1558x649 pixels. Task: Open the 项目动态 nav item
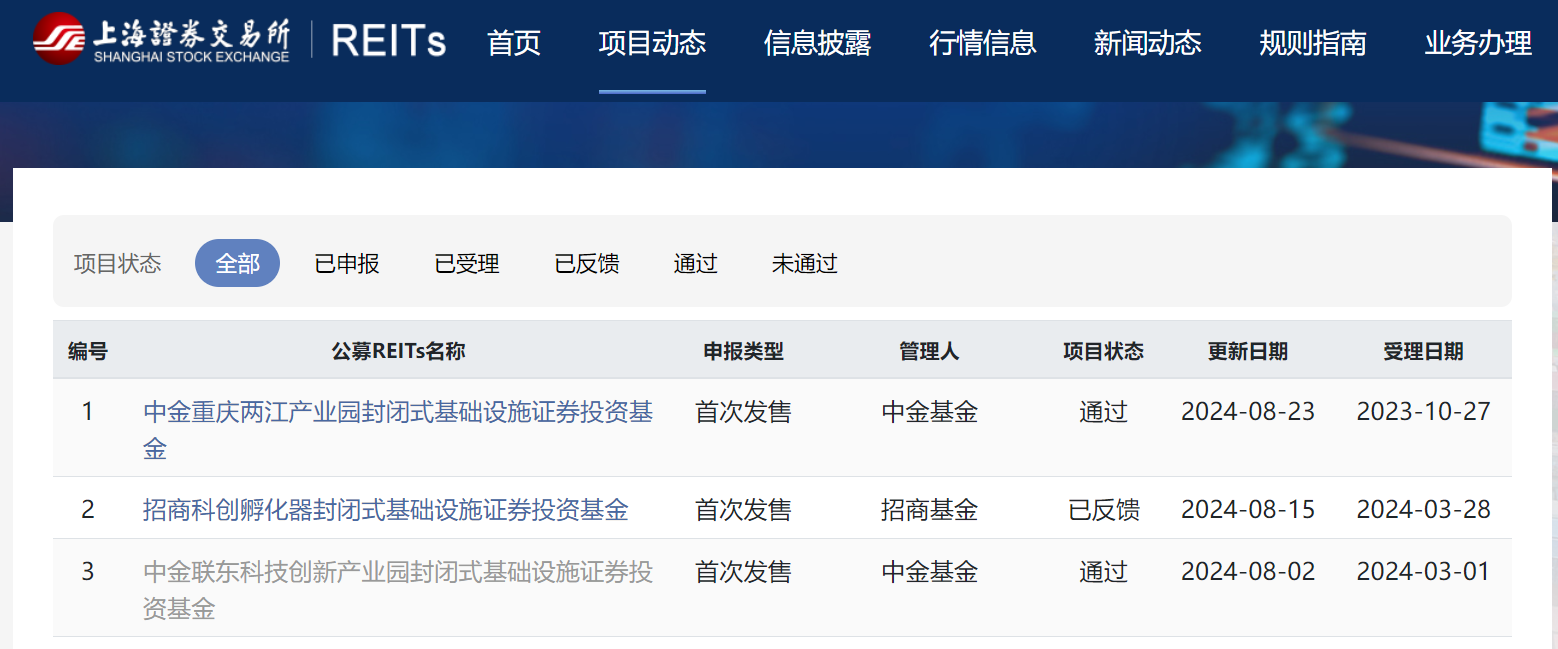pos(652,43)
